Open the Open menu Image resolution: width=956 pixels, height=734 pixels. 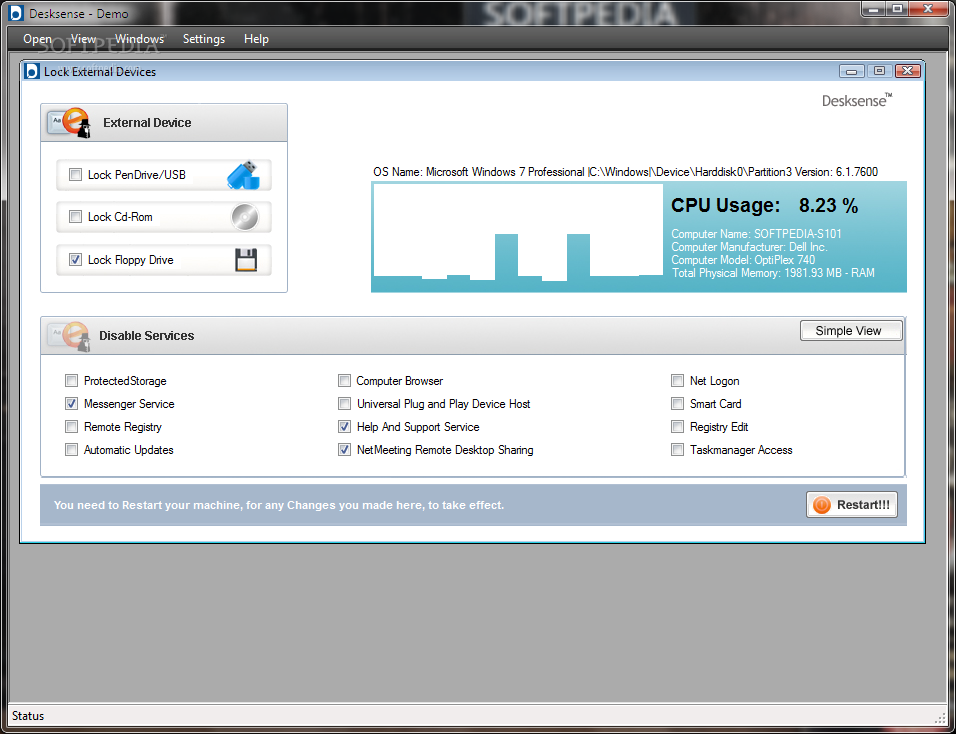point(37,39)
